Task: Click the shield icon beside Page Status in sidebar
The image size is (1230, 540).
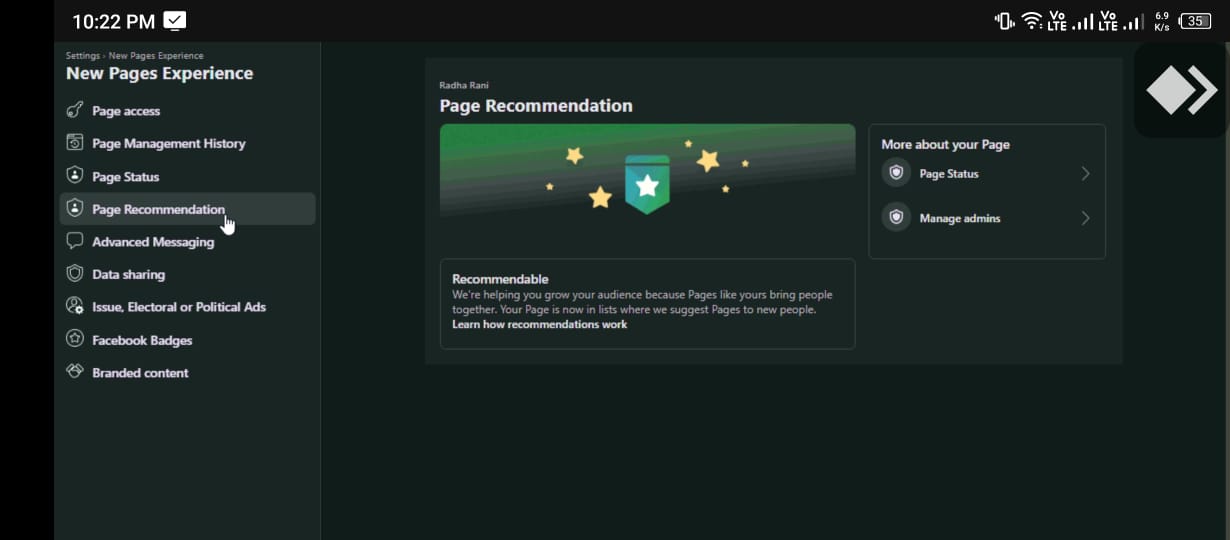Action: 74,176
